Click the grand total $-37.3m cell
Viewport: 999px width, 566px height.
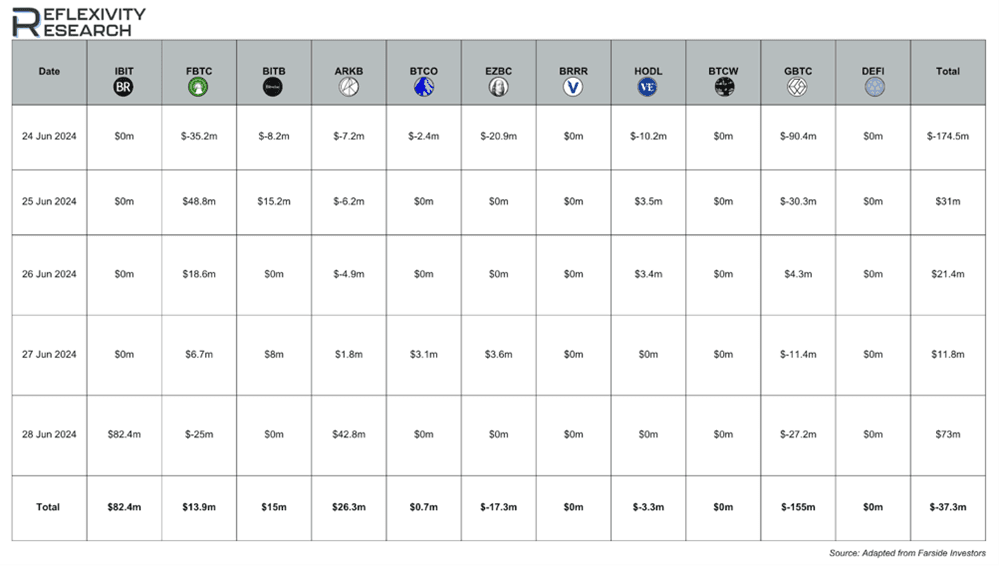pyautogui.click(x=947, y=507)
